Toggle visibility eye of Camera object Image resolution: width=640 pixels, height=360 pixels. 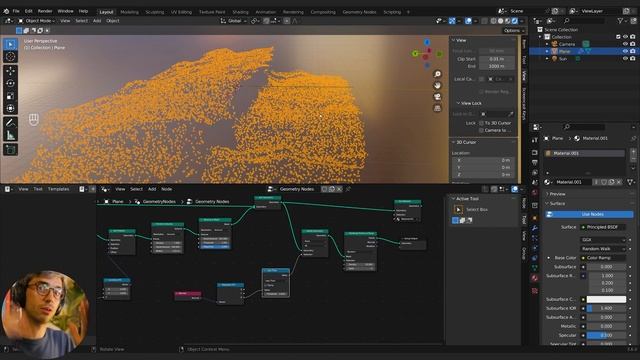point(625,44)
